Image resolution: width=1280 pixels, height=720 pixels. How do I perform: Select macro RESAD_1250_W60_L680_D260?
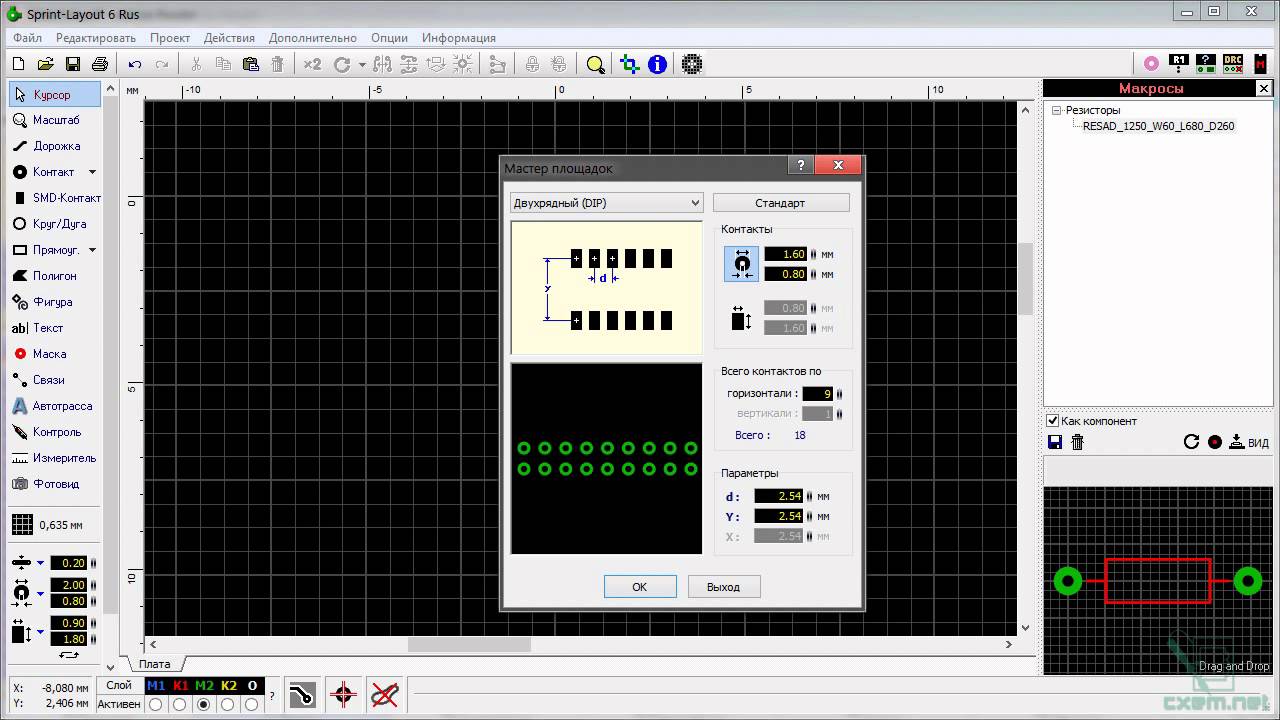click(x=1159, y=126)
